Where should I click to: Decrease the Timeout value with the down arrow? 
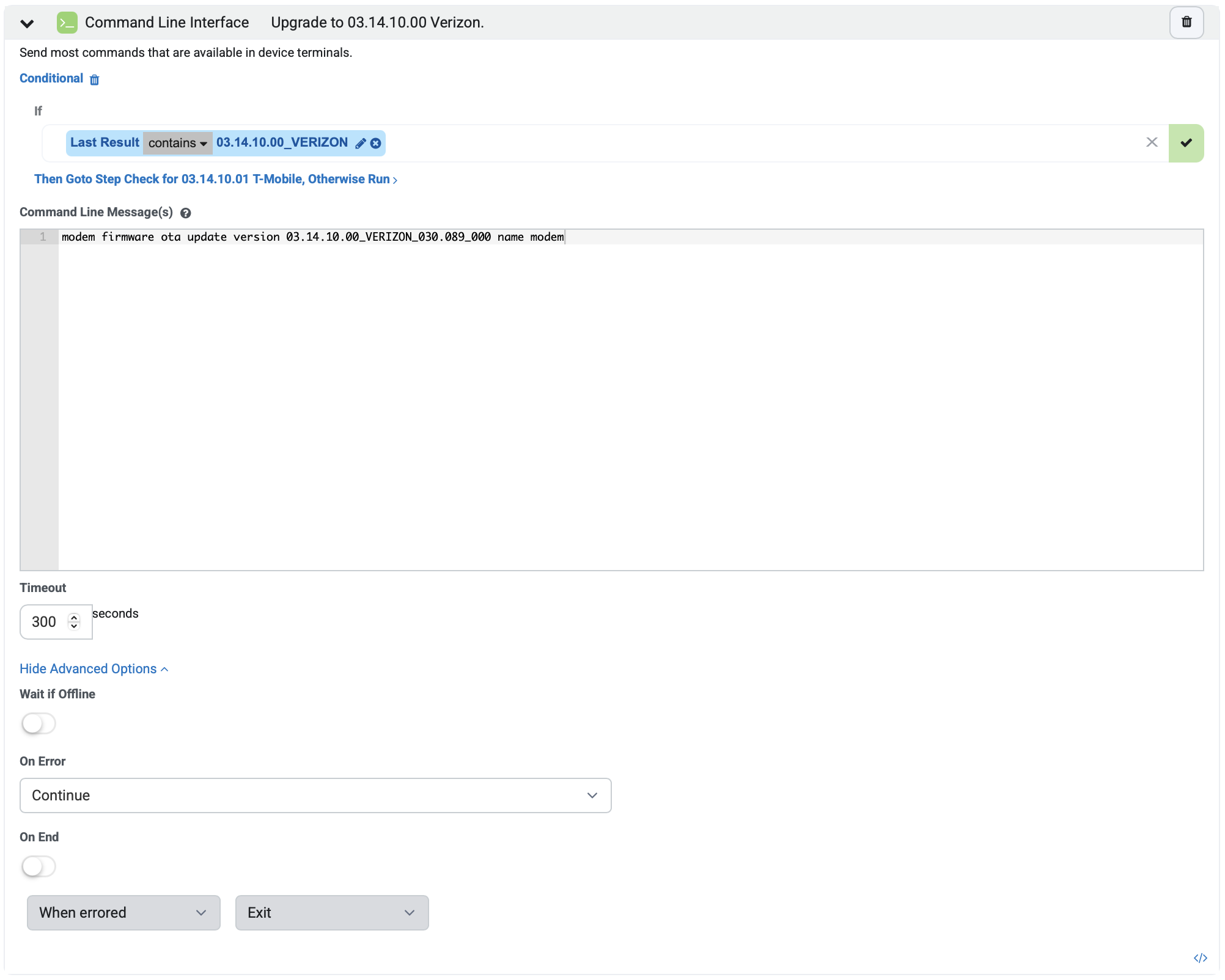click(74, 626)
